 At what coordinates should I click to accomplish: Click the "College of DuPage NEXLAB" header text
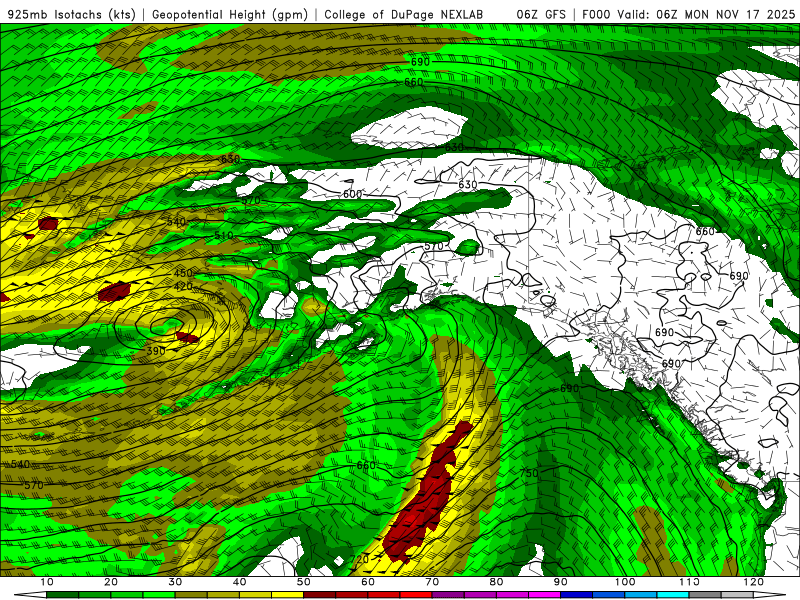tap(403, 15)
